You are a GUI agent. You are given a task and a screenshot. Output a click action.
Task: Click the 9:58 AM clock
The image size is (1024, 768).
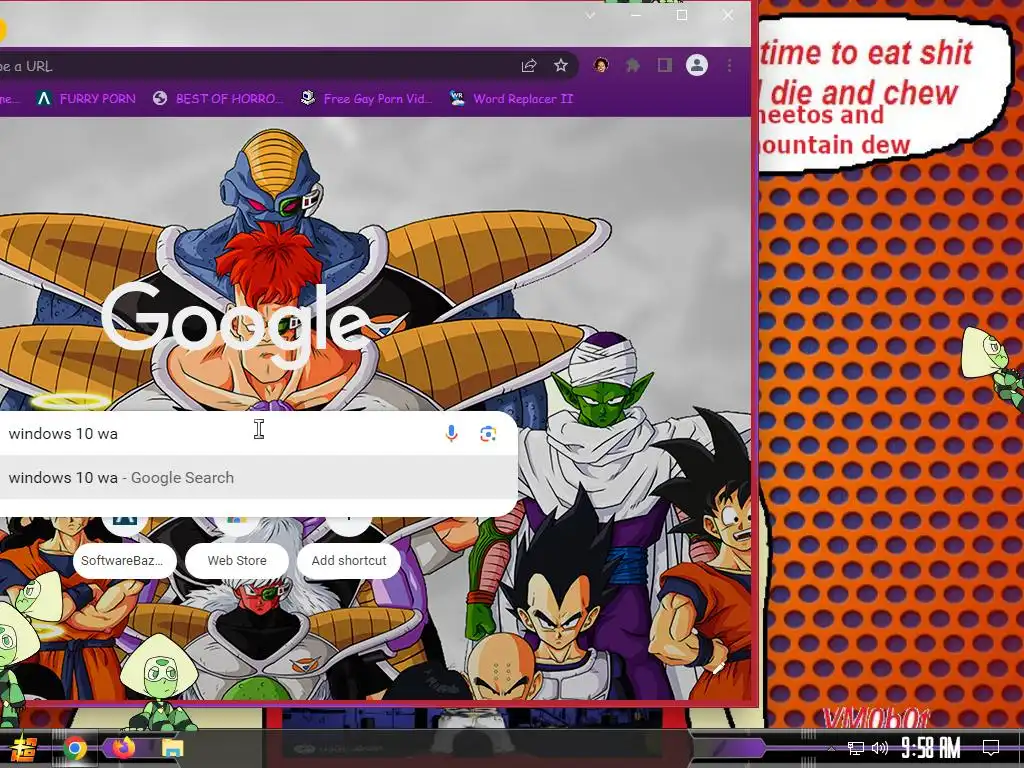pos(931,748)
